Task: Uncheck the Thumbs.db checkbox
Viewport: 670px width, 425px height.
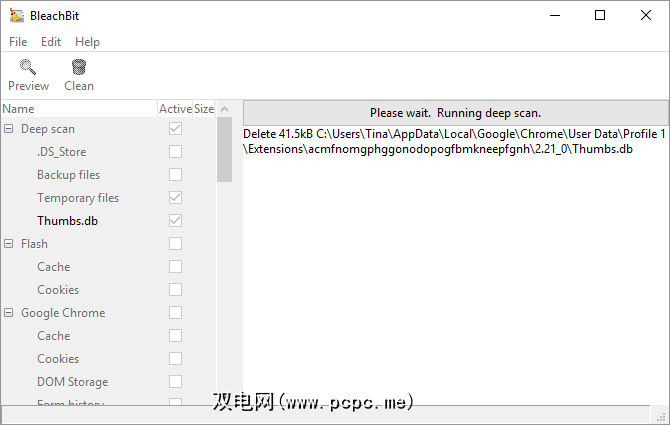Action: pos(175,220)
